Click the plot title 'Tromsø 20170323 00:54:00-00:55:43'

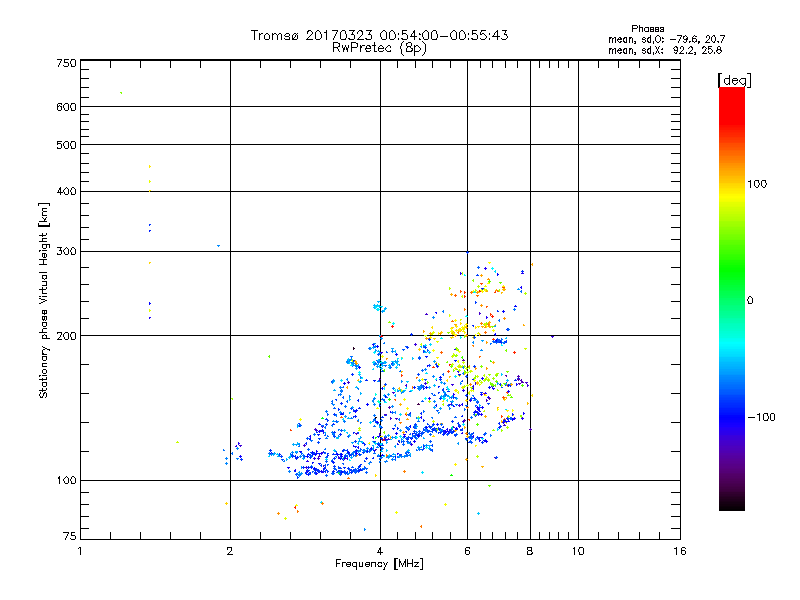click(x=379, y=35)
